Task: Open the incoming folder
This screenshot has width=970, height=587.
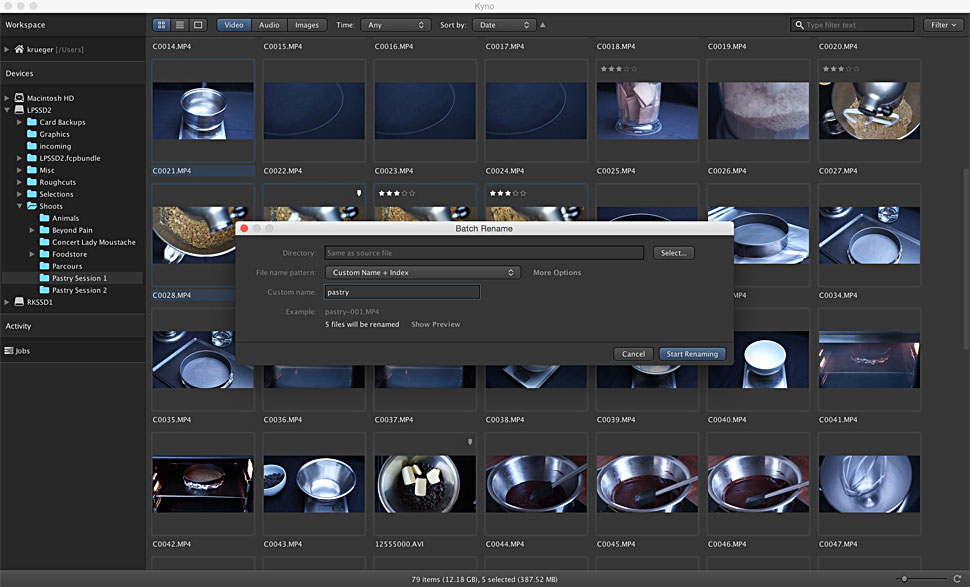Action: (x=49, y=146)
